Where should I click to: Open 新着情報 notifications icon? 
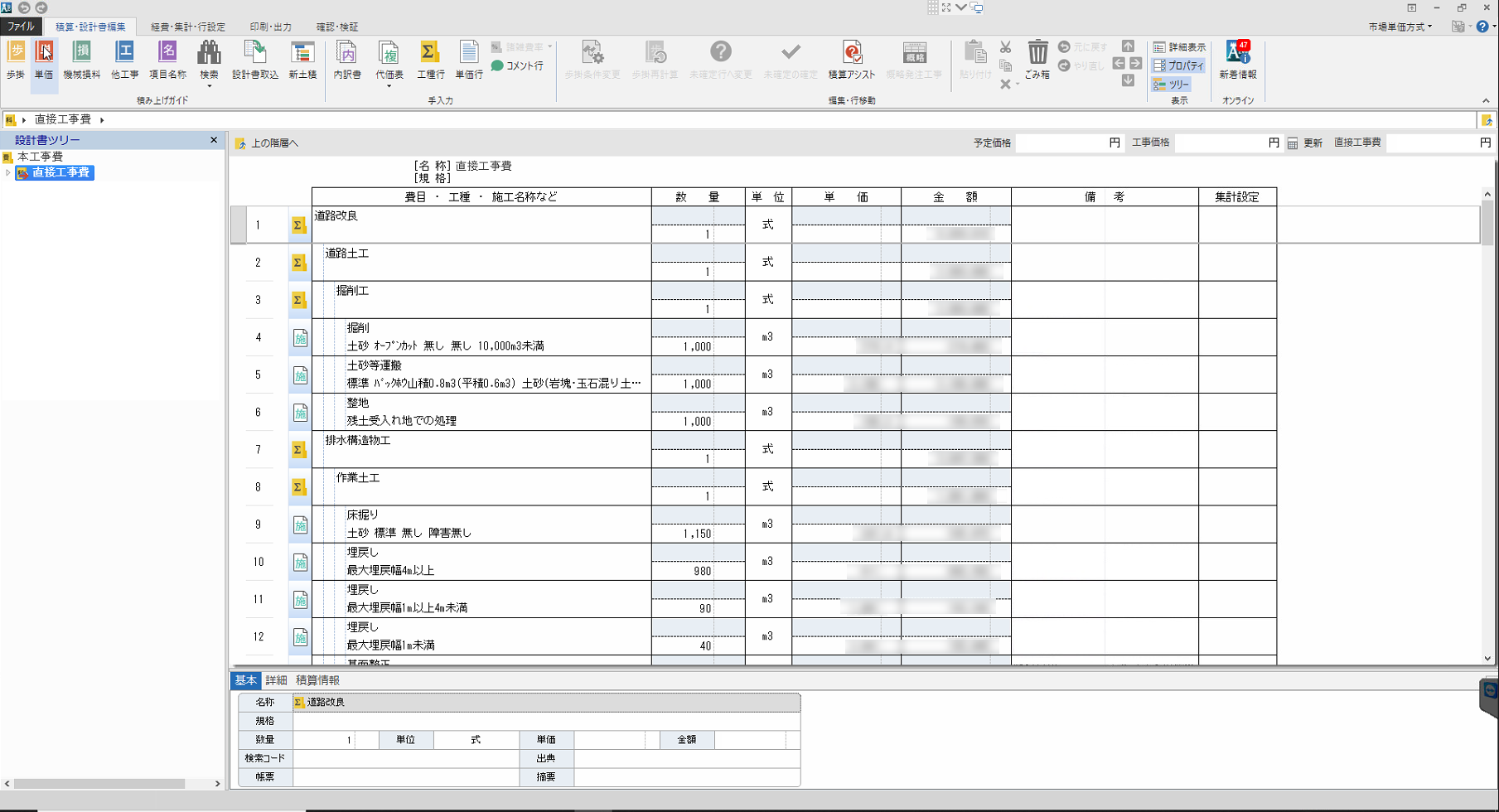[x=1238, y=59]
